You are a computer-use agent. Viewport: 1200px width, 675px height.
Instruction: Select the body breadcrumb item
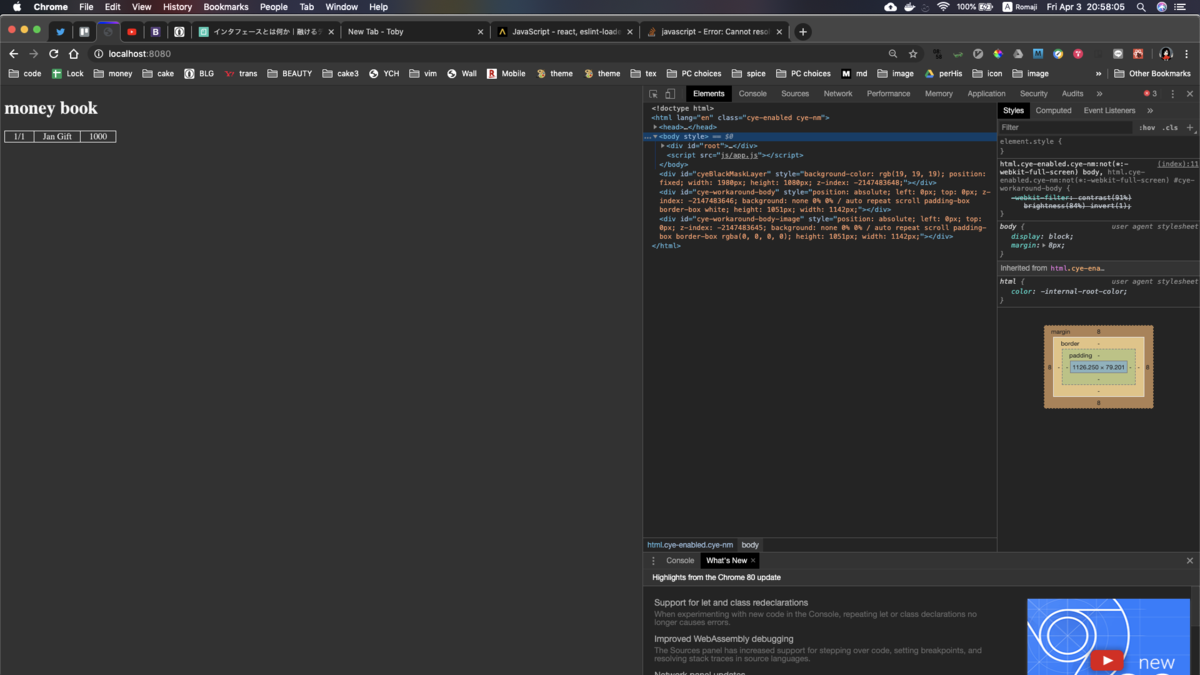coord(750,545)
